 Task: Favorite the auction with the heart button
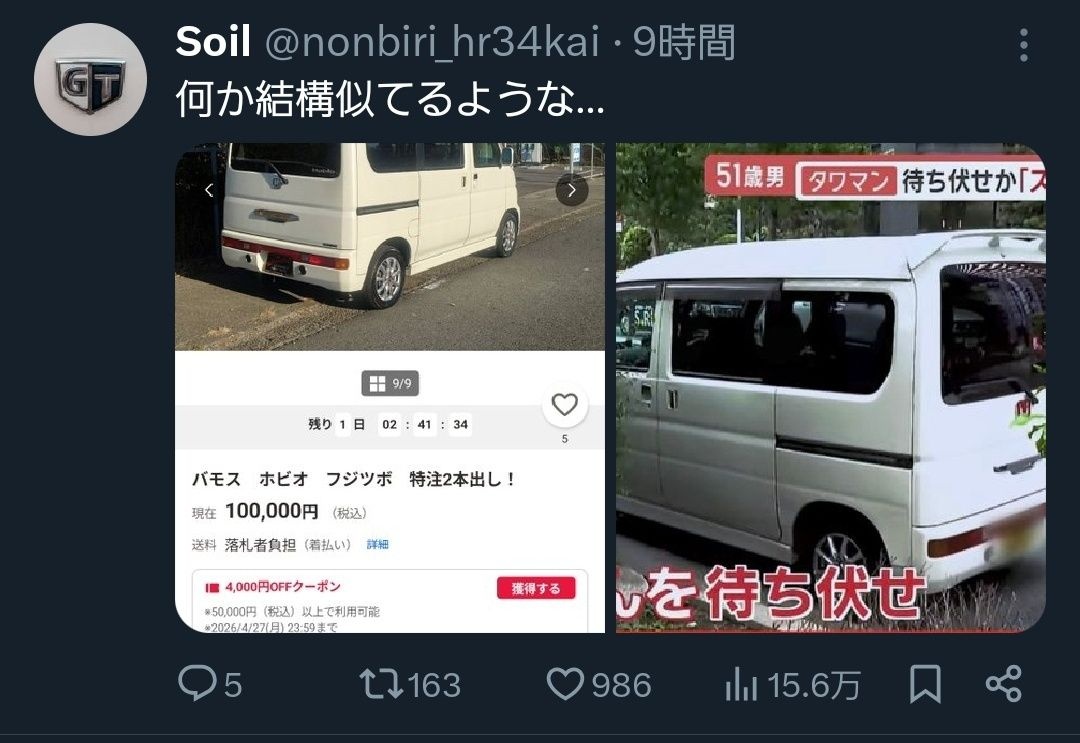pos(565,404)
